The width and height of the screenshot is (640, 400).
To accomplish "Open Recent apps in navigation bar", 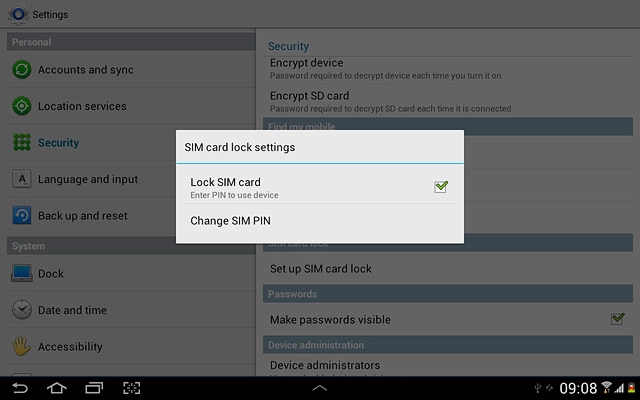I will tap(94, 388).
